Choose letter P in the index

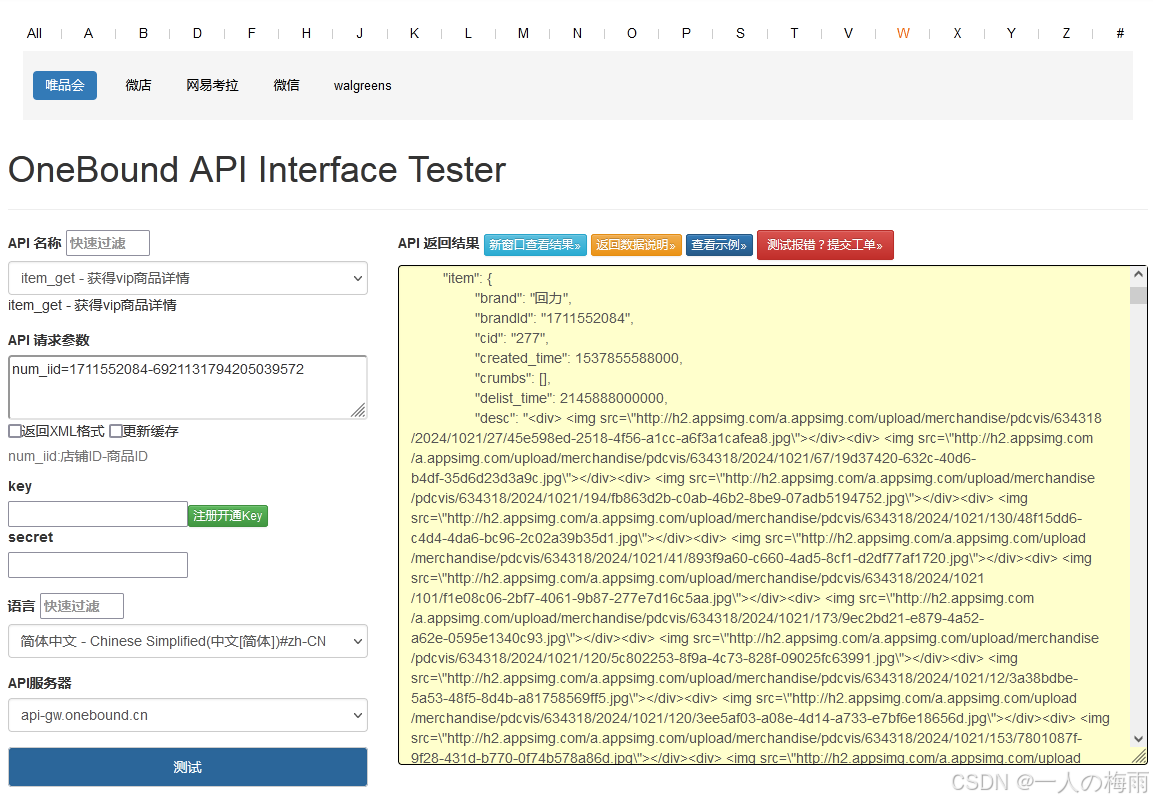pos(686,33)
